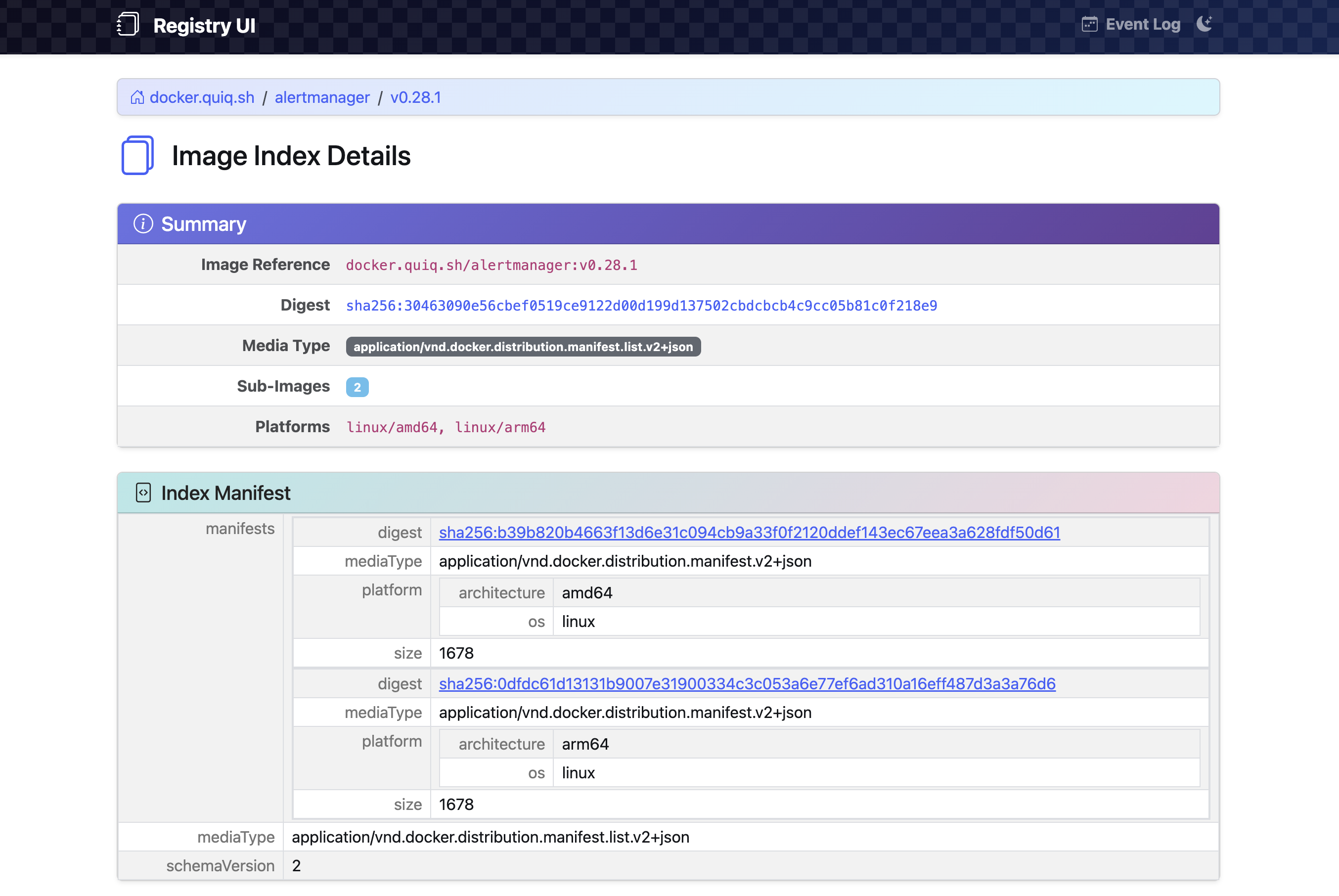
Task: Go to the docker.quiq.sh breadcrumb link
Action: pos(202,97)
